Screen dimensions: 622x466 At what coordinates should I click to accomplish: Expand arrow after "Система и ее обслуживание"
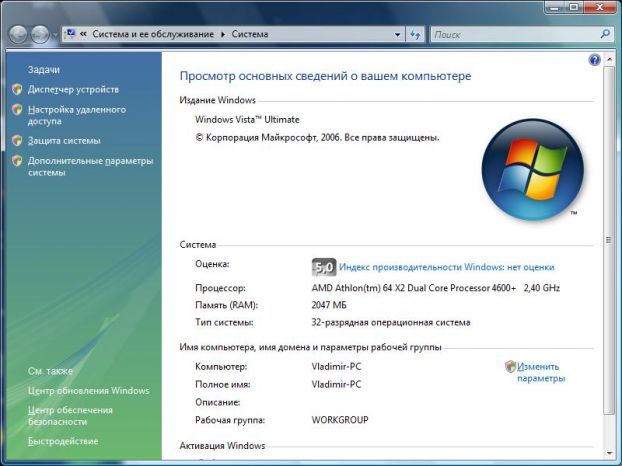pos(223,35)
